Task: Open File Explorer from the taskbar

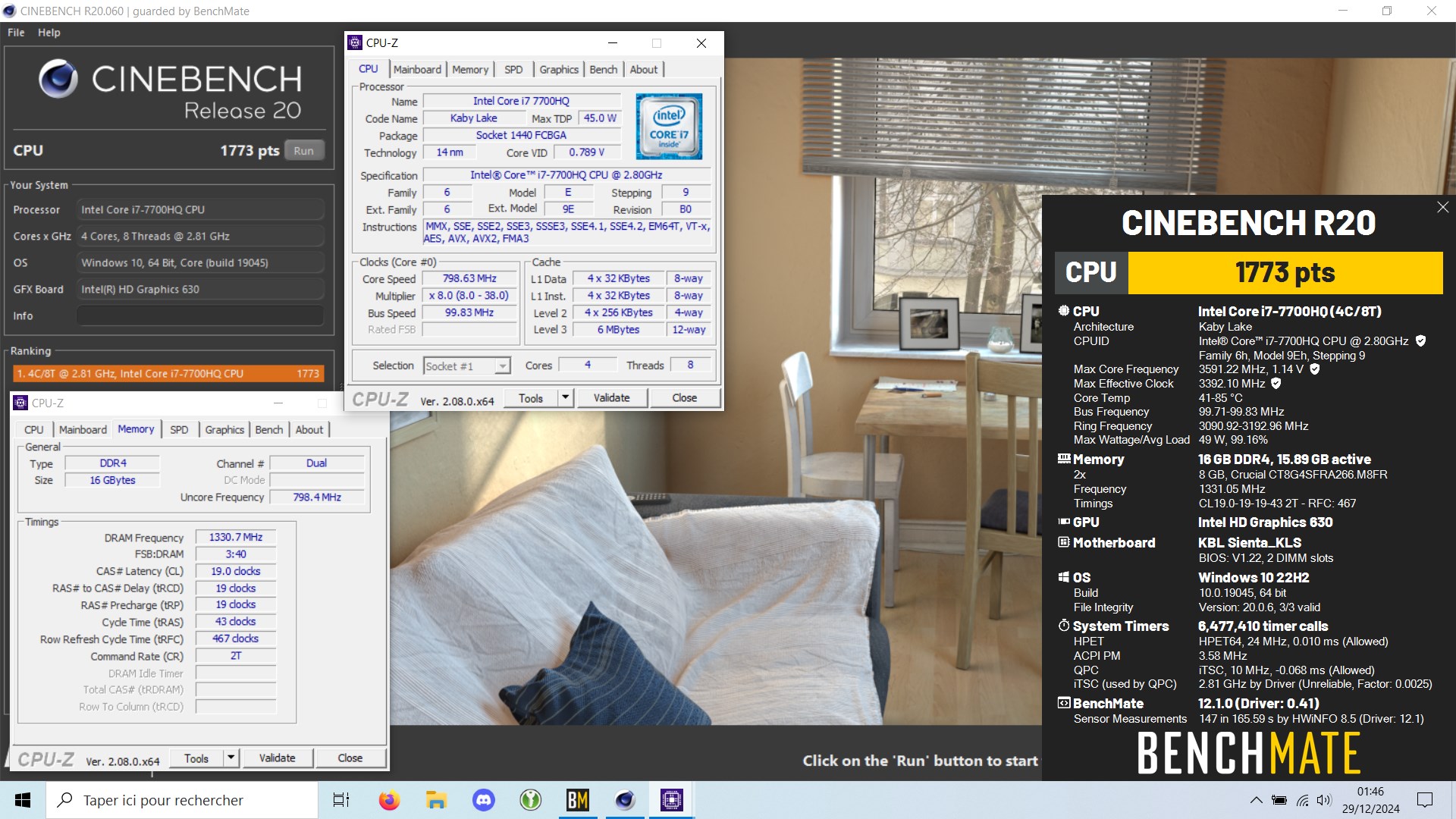Action: pos(436,800)
